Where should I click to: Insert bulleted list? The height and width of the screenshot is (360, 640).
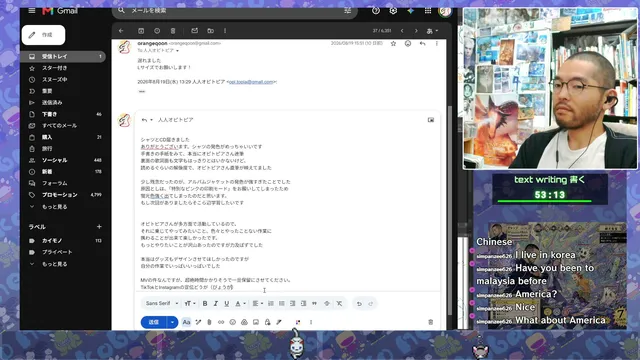[x=282, y=303]
